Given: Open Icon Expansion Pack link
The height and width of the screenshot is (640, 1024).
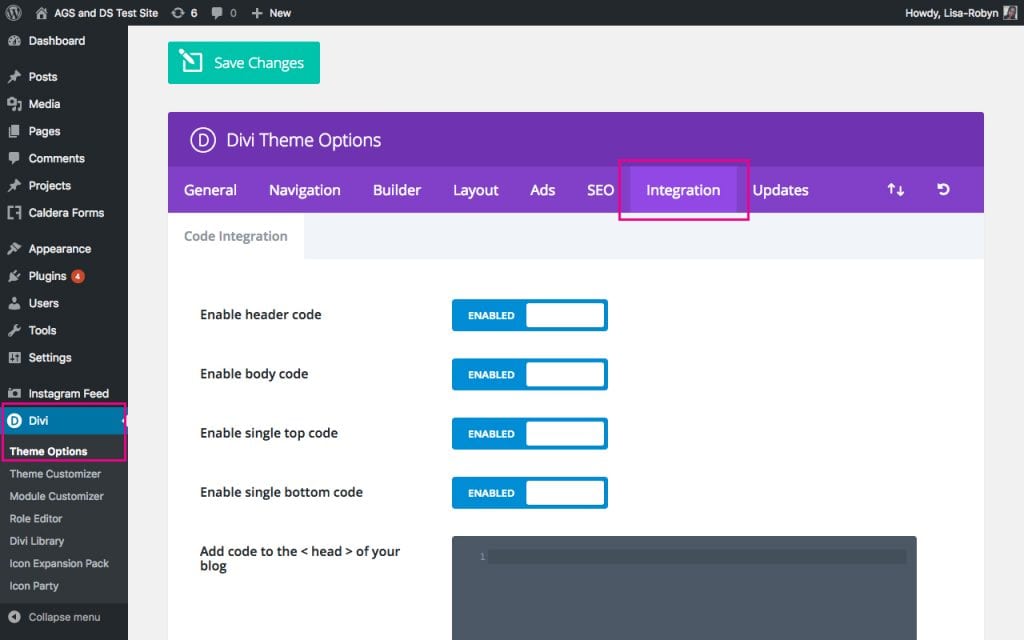Looking at the screenshot, I should (59, 563).
